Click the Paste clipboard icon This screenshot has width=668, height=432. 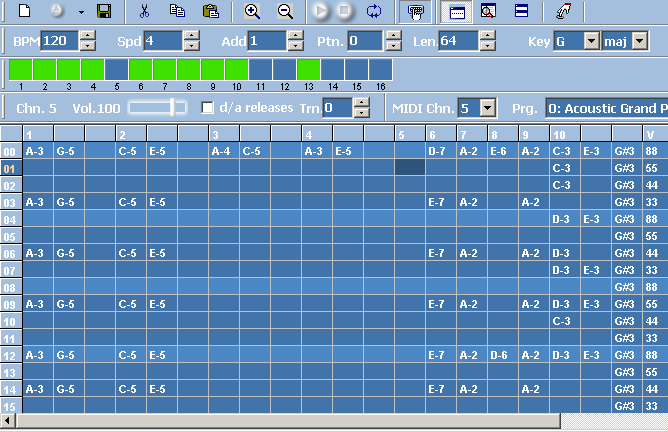tap(210, 12)
